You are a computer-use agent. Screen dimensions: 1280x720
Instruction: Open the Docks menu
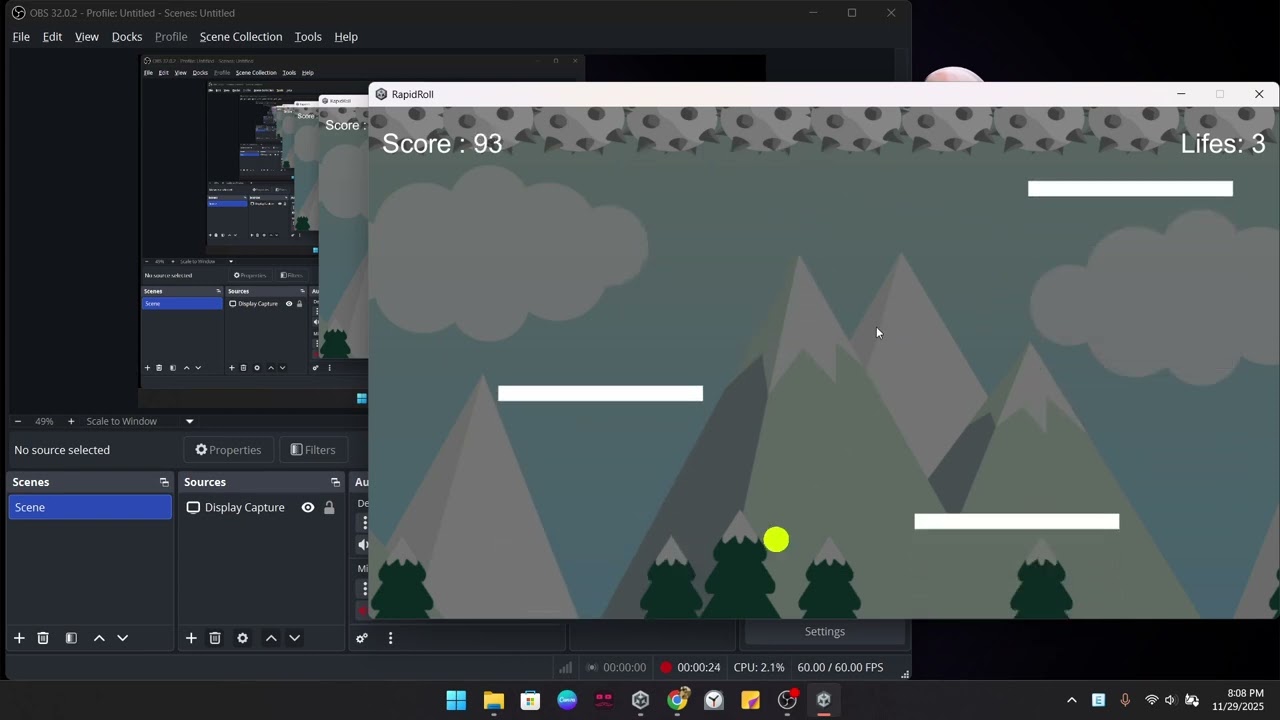coord(127,37)
